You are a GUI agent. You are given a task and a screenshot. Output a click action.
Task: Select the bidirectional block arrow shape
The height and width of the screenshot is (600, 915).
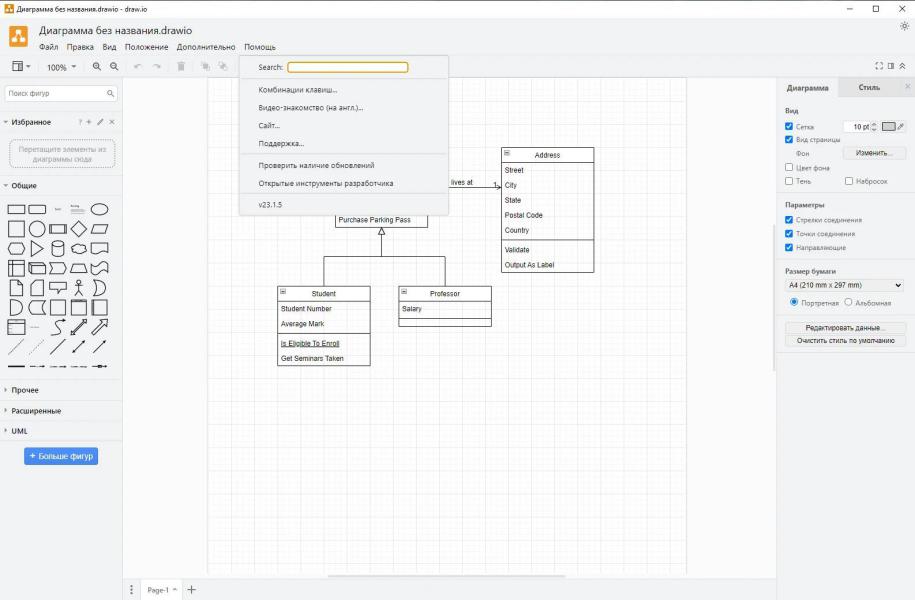78,327
